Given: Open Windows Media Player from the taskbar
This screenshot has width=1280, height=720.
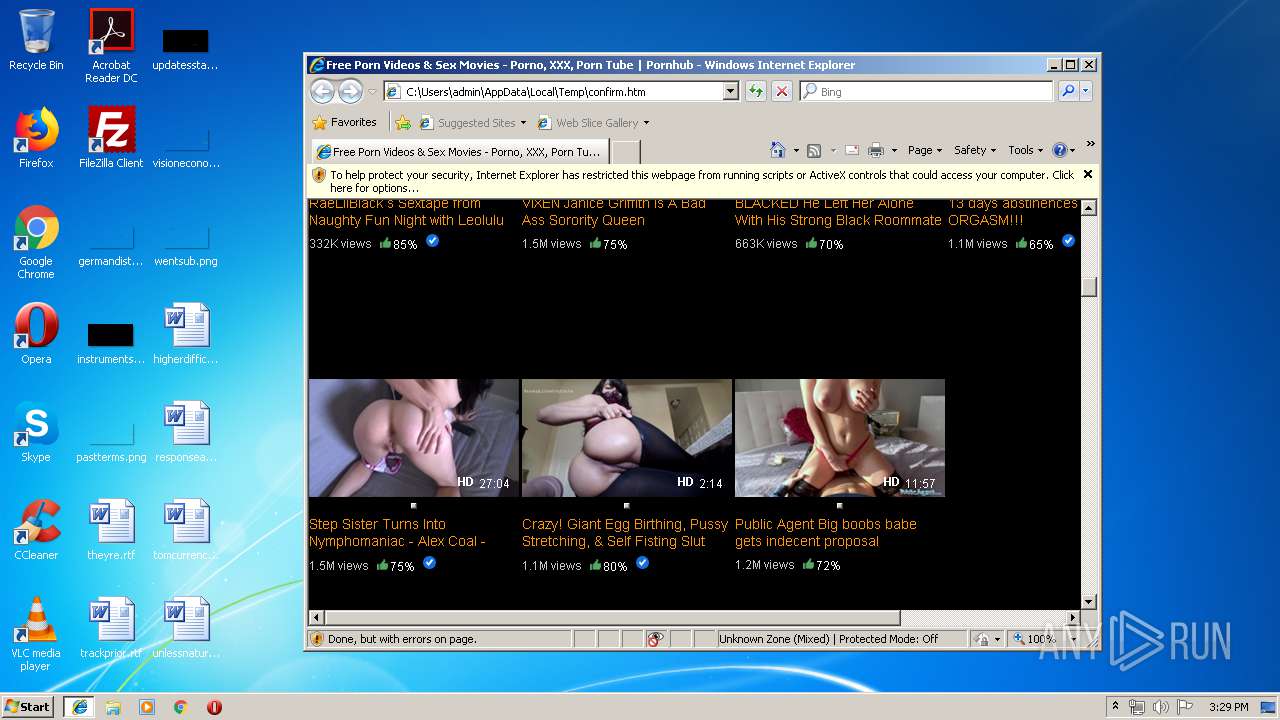Looking at the screenshot, I should click(147, 707).
